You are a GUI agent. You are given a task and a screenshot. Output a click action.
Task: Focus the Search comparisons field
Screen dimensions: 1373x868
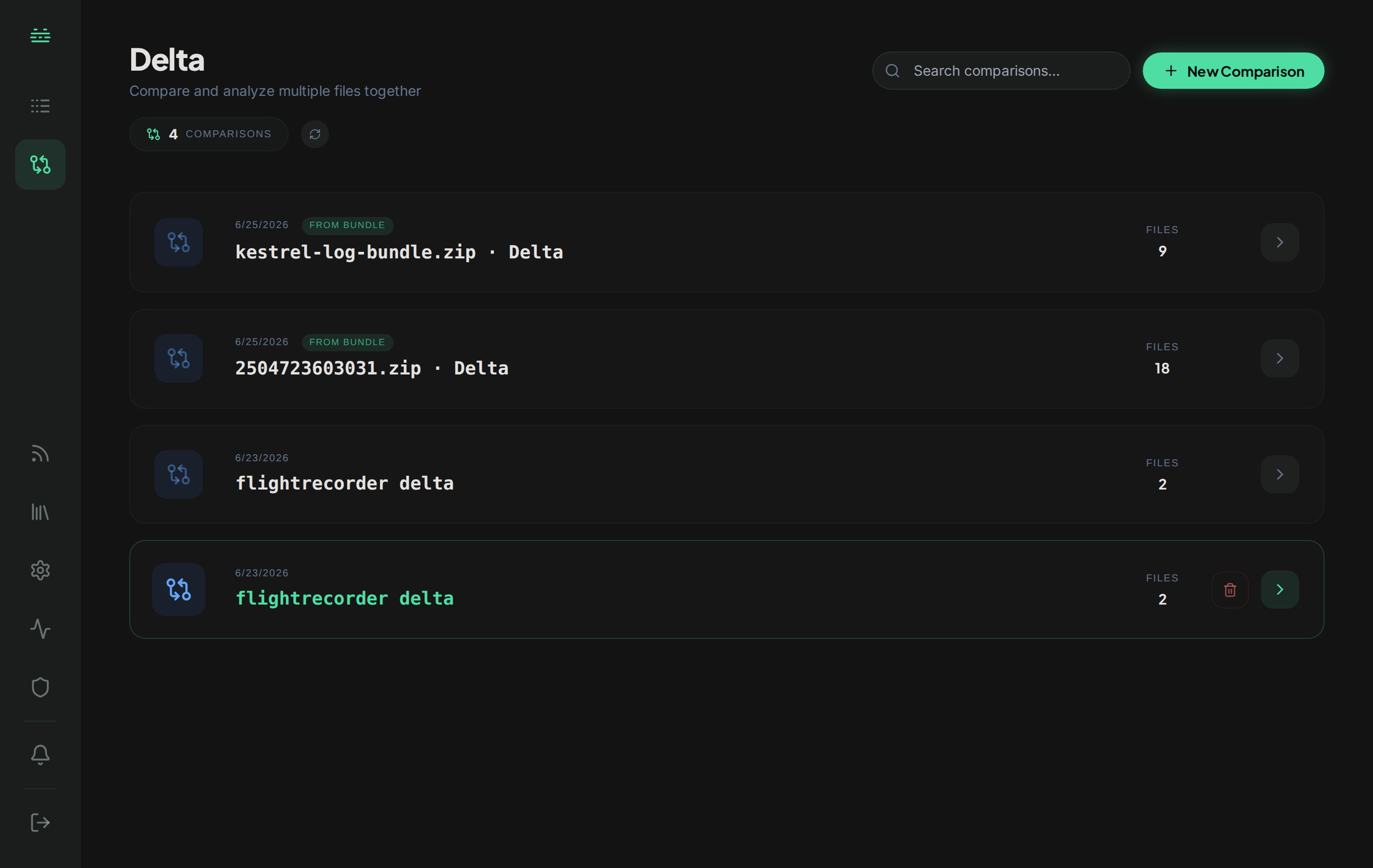click(1001, 71)
